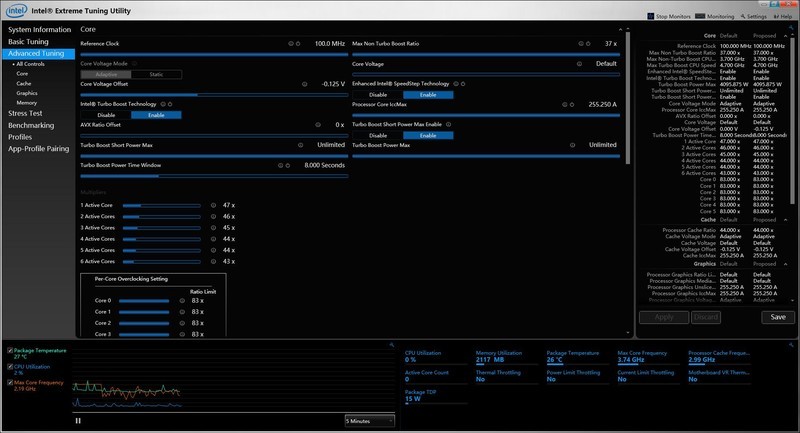
Task: Click wrench icon above the settings summary panel
Action: 791,28
